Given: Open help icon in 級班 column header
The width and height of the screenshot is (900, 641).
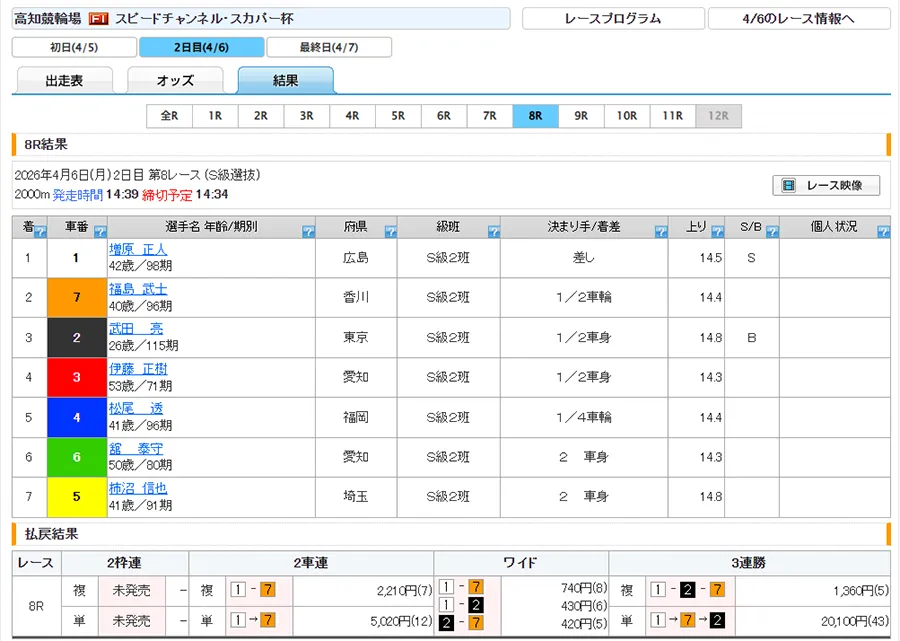Looking at the screenshot, I should tap(494, 232).
